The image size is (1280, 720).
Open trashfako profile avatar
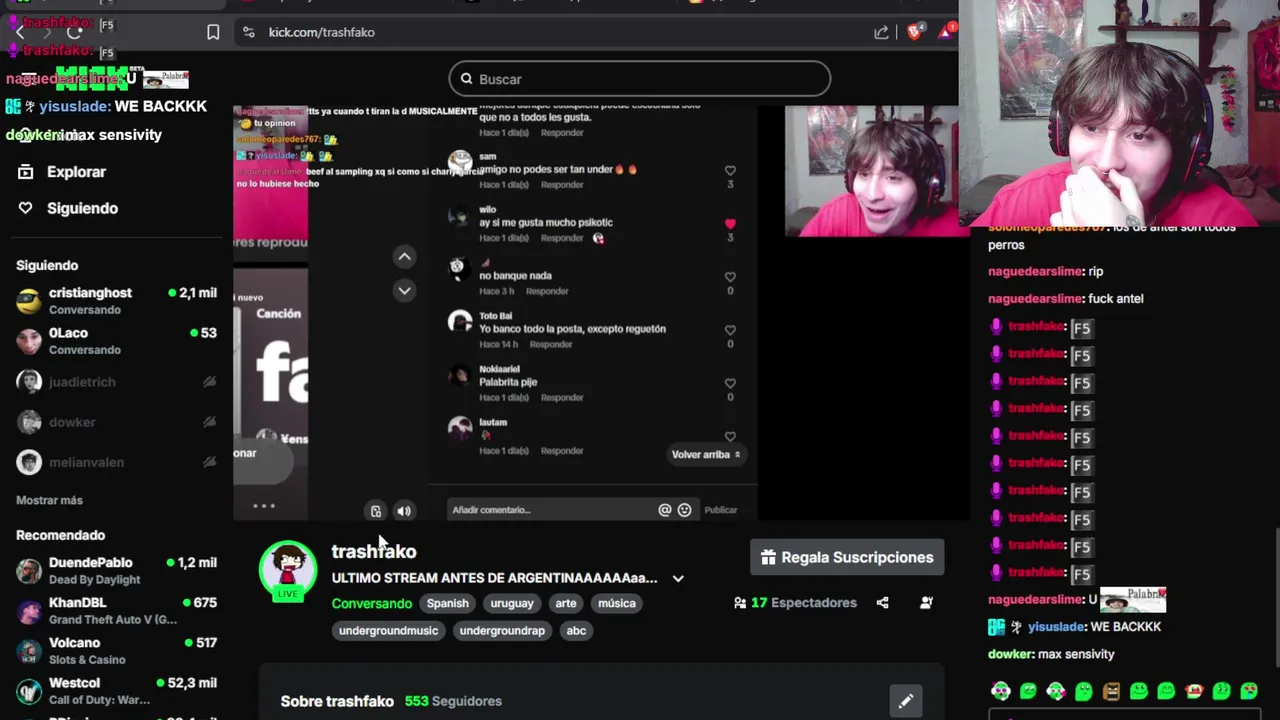pyautogui.click(x=288, y=569)
